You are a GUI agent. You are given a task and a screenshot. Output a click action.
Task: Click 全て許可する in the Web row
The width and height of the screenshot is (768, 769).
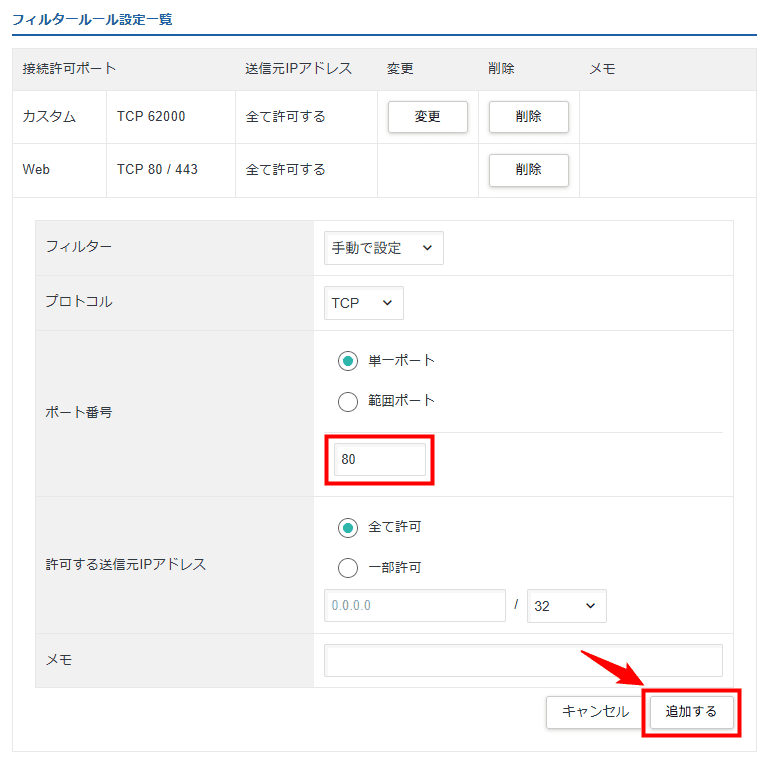click(285, 170)
